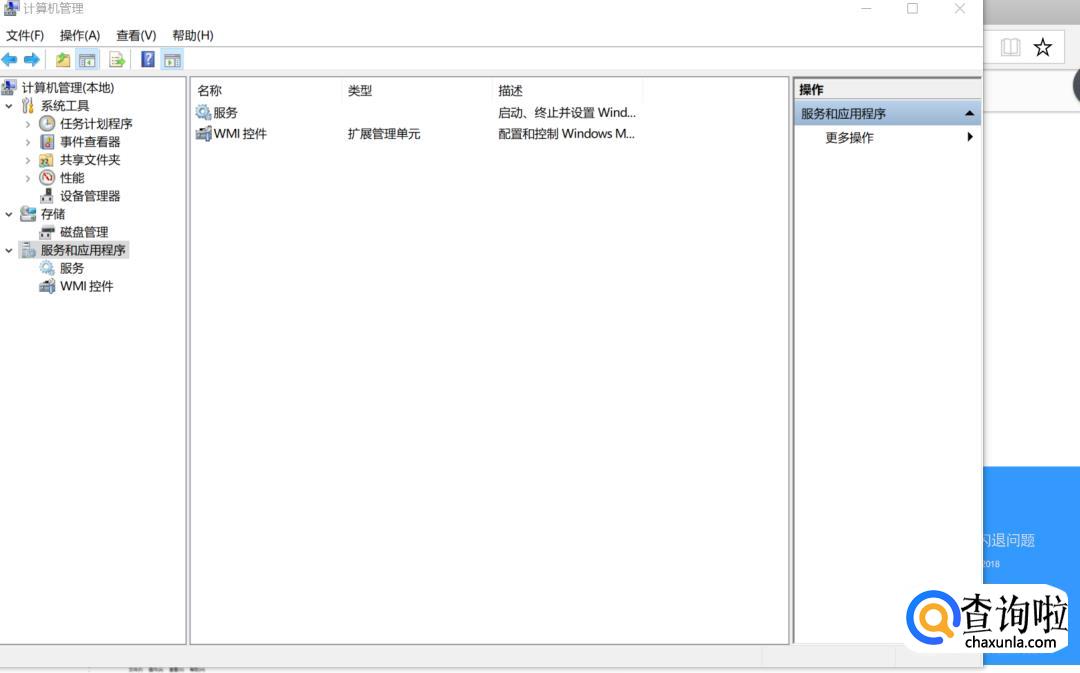
Task: Click the 服务 gear icon in list
Action: 203,112
